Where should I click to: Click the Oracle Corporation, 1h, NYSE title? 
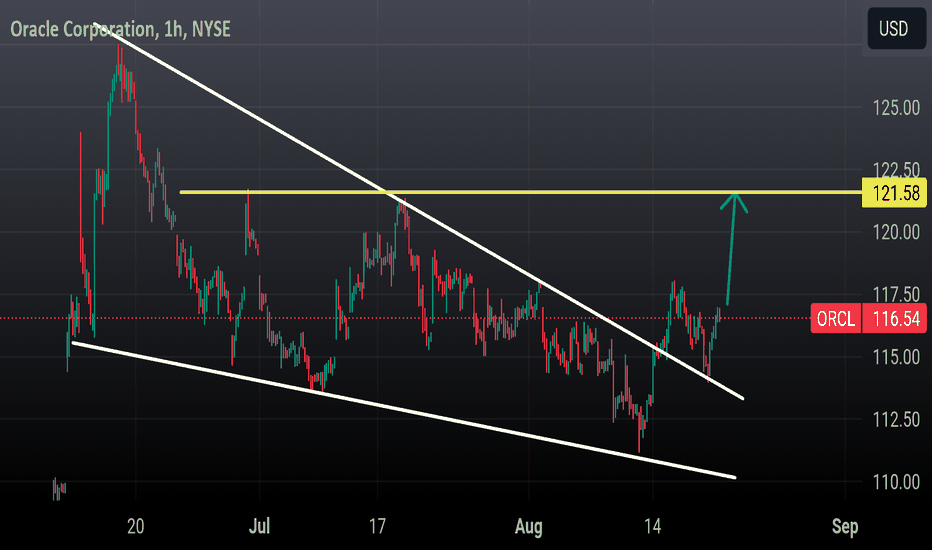(x=121, y=29)
